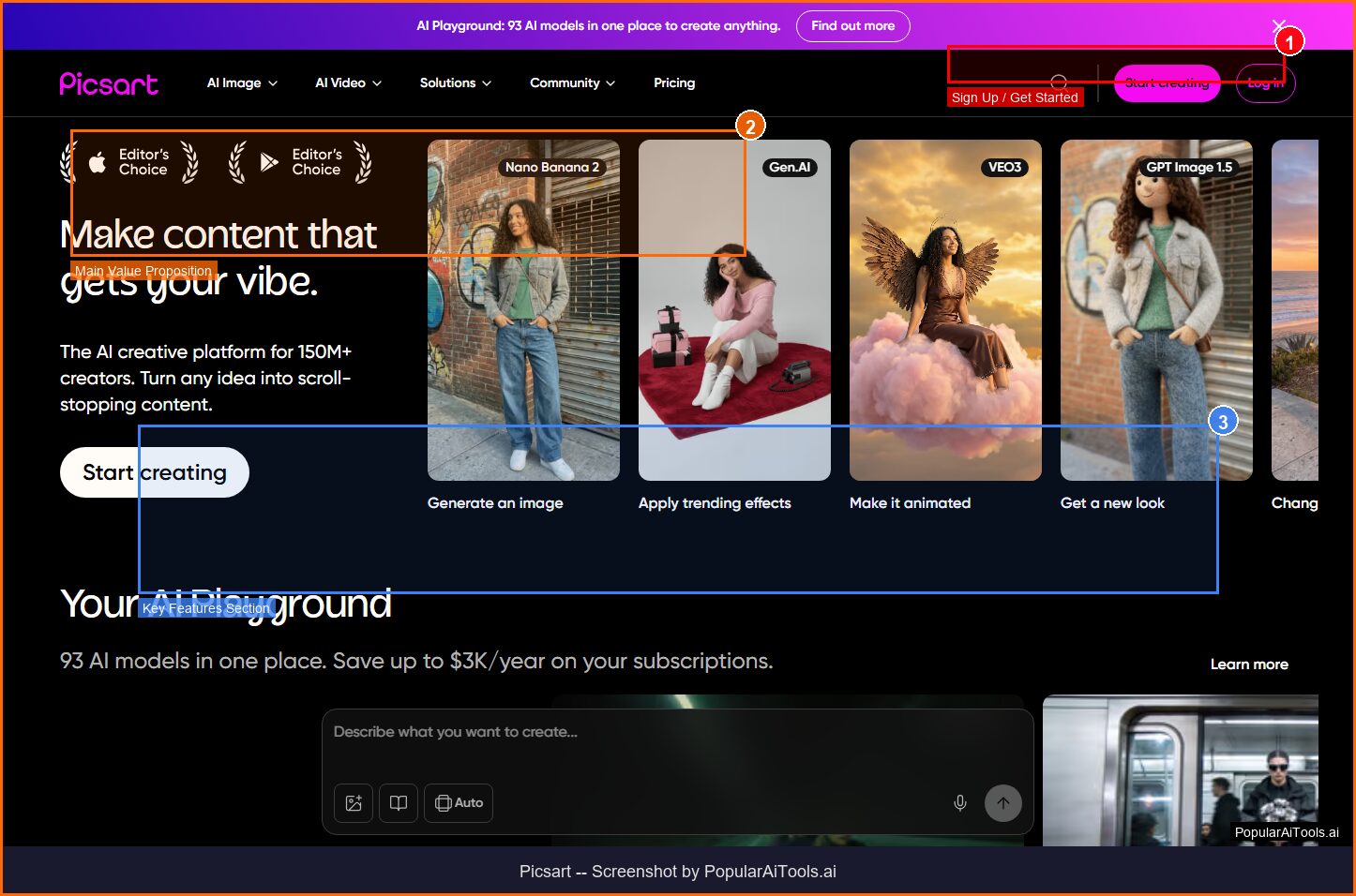
Task: Open the AI Video menu
Action: (x=347, y=82)
